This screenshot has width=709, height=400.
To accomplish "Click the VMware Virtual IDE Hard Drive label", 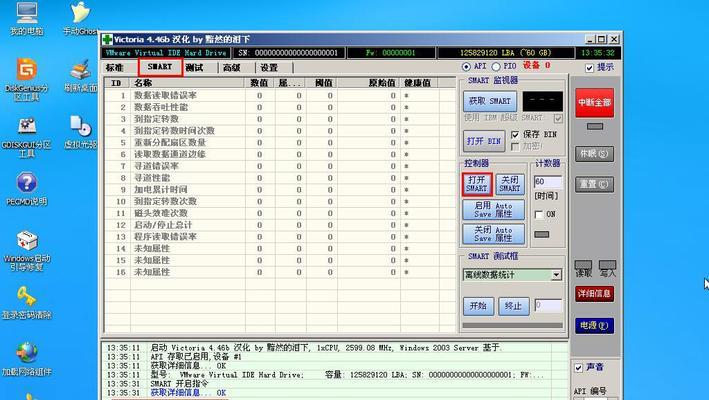I will (x=165, y=53).
